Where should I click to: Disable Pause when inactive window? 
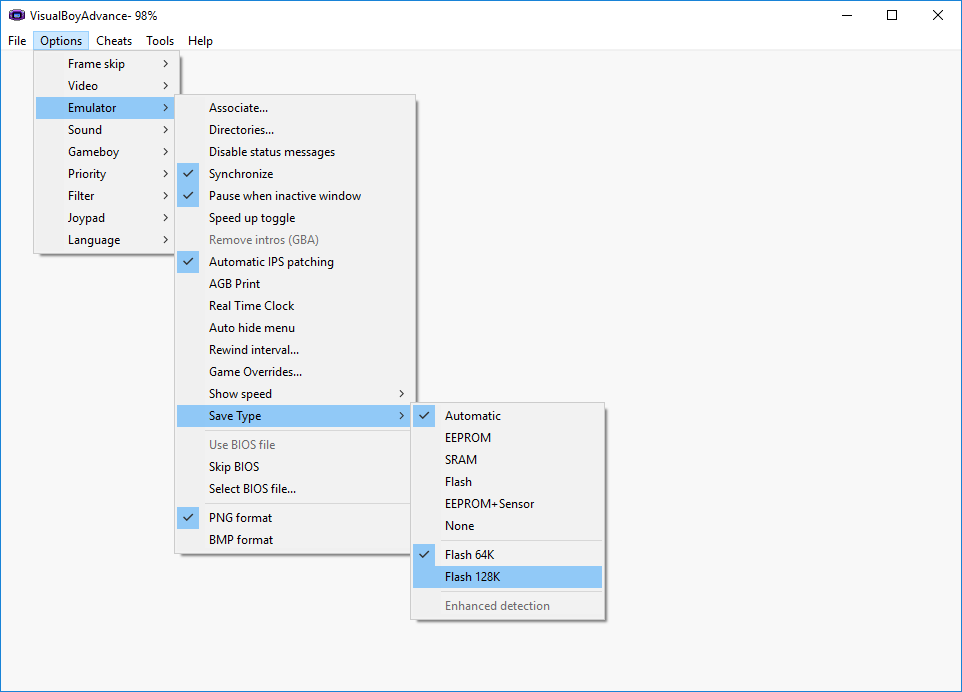pos(293,196)
